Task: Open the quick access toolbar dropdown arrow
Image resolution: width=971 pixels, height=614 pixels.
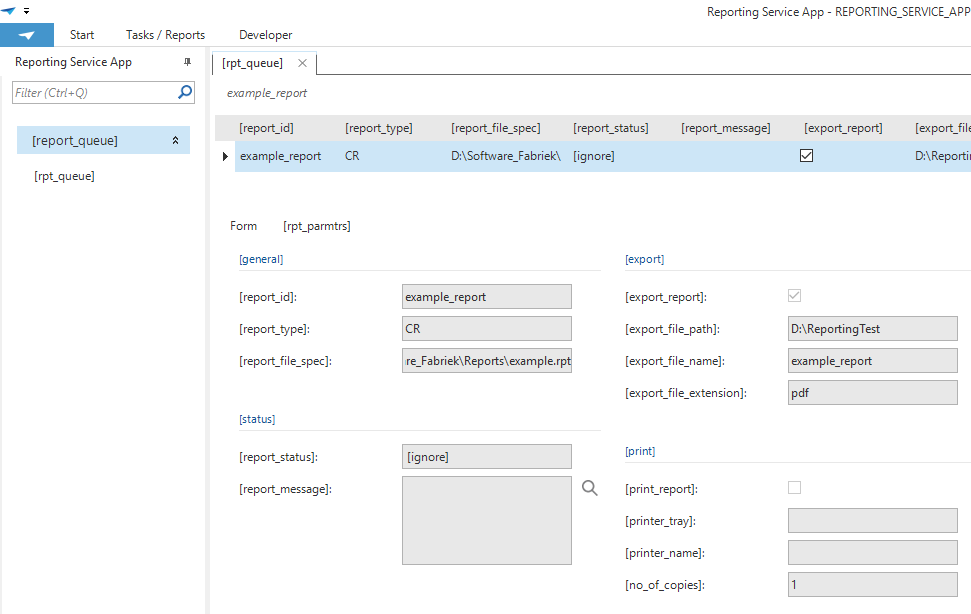Action: (26, 11)
